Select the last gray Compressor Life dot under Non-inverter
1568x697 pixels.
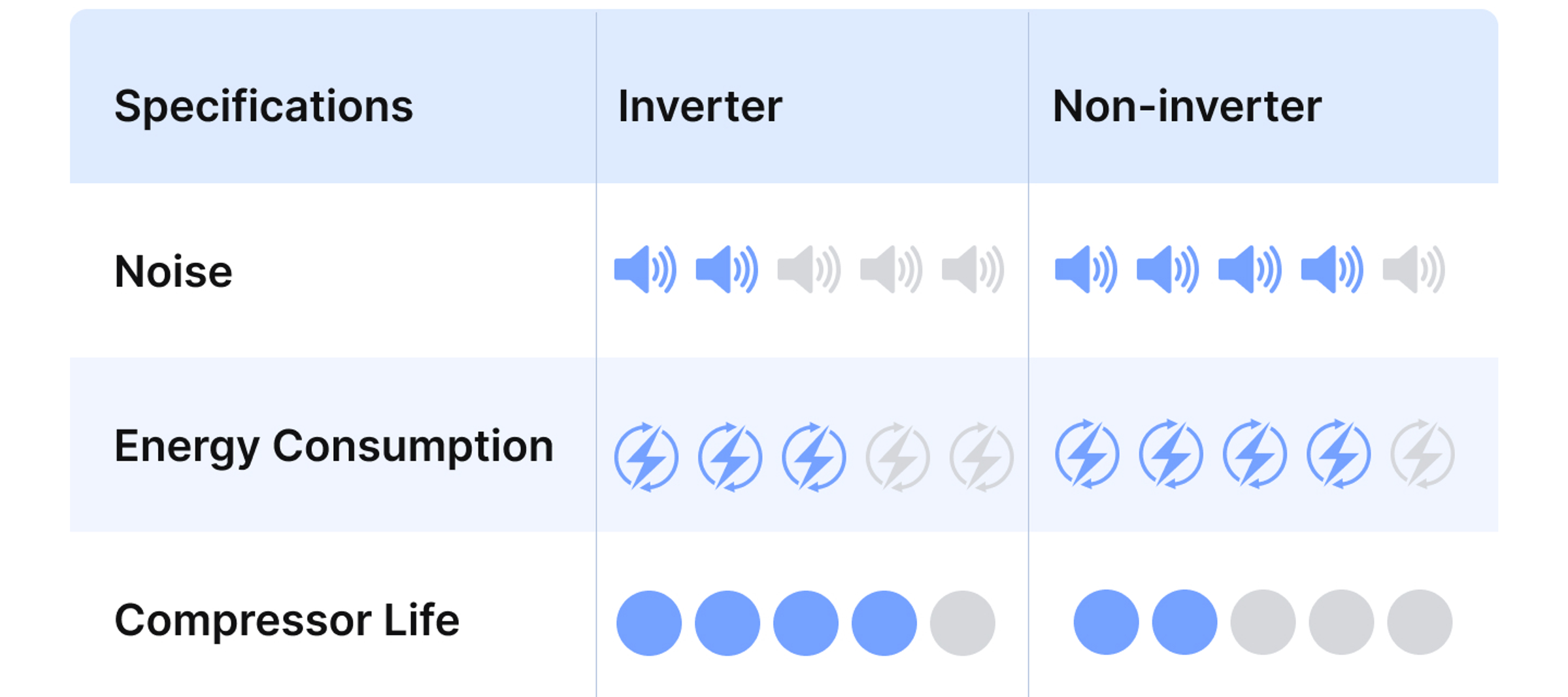1420,622
